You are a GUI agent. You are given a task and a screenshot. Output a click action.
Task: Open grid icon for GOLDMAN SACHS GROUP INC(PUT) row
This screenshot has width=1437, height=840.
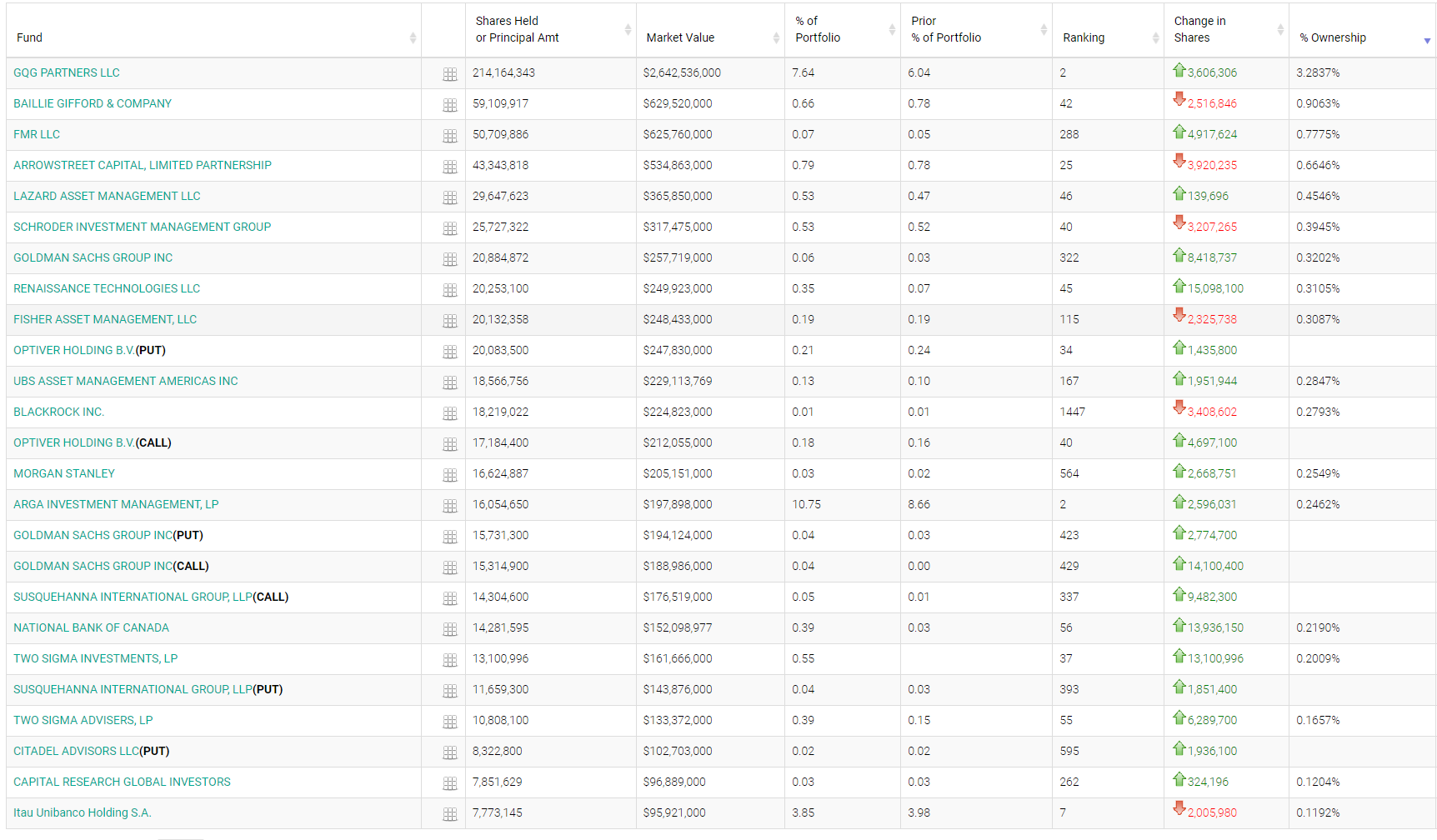(450, 537)
